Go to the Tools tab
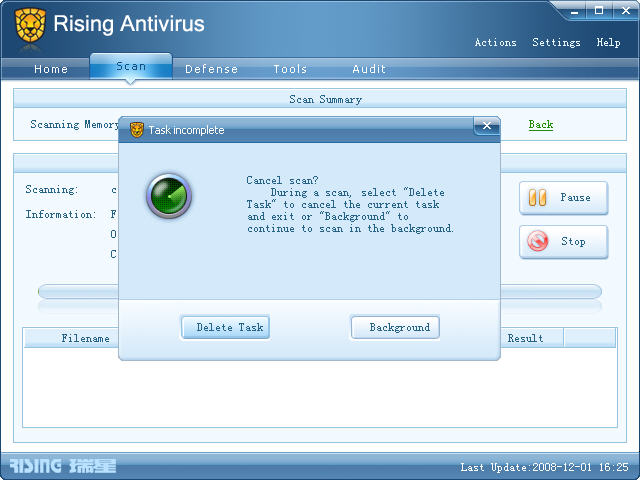Screen dimensions: 640x480 tap(290, 69)
